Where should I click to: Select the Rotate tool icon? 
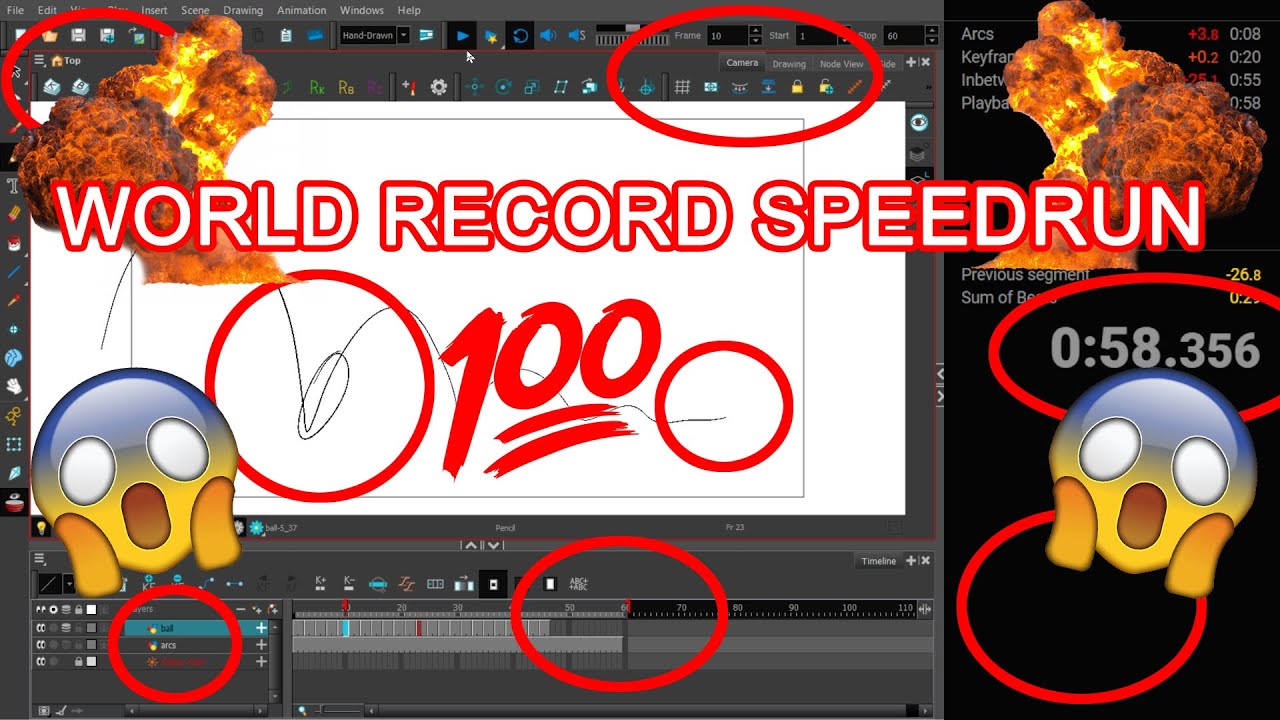503,88
